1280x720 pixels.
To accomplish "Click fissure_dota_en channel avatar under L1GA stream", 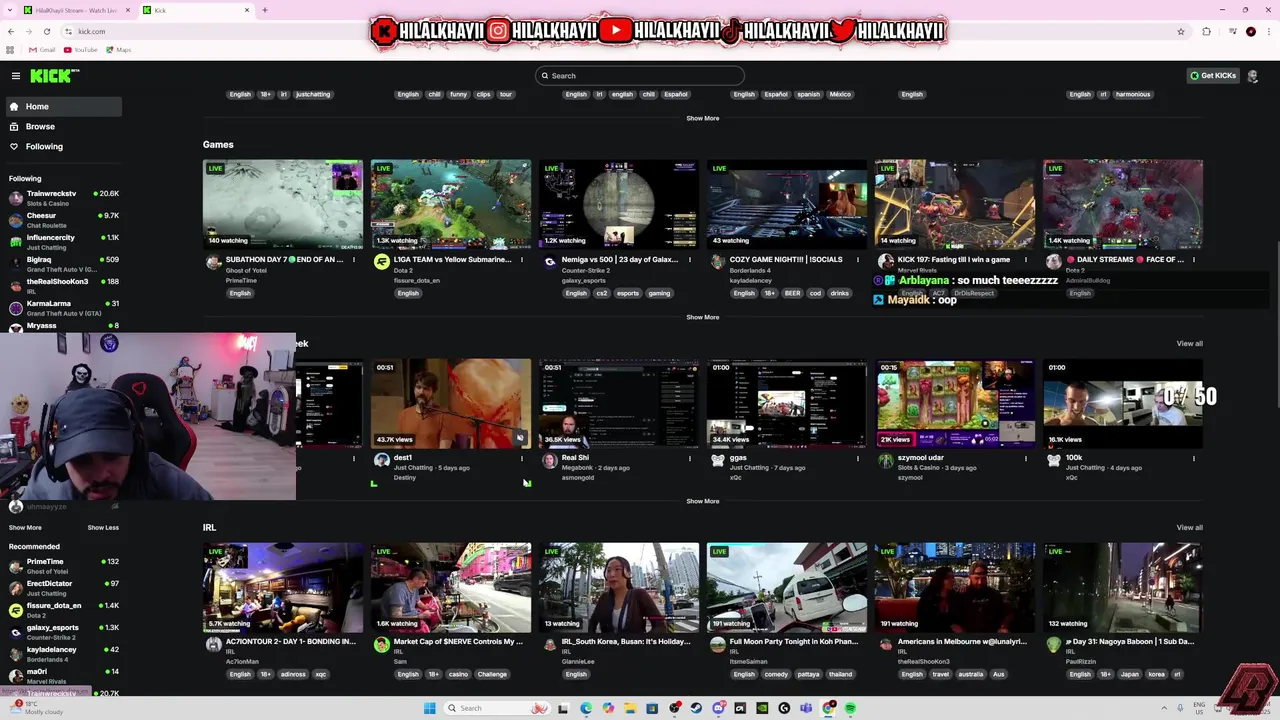I will [x=381, y=262].
